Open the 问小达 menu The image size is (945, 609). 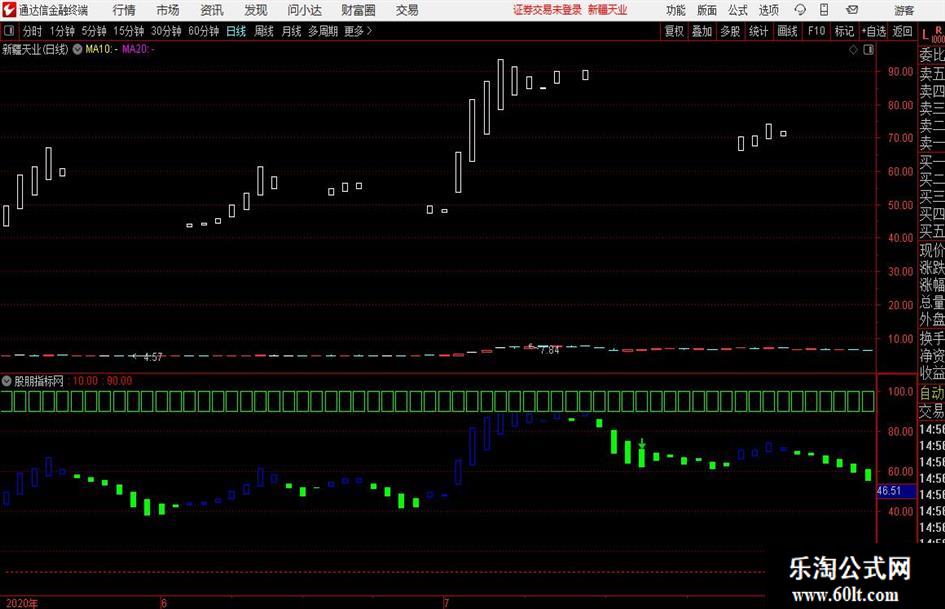pyautogui.click(x=304, y=10)
